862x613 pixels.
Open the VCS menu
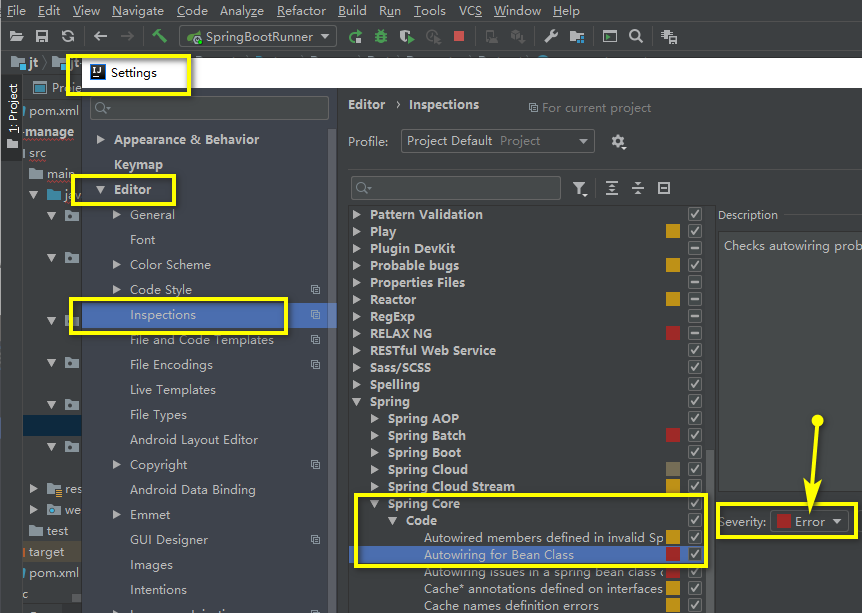(x=470, y=10)
